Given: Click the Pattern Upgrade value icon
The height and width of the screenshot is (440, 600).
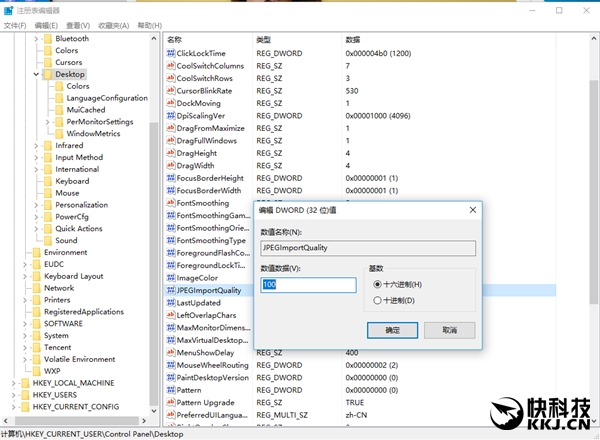Looking at the screenshot, I should click(x=170, y=403).
